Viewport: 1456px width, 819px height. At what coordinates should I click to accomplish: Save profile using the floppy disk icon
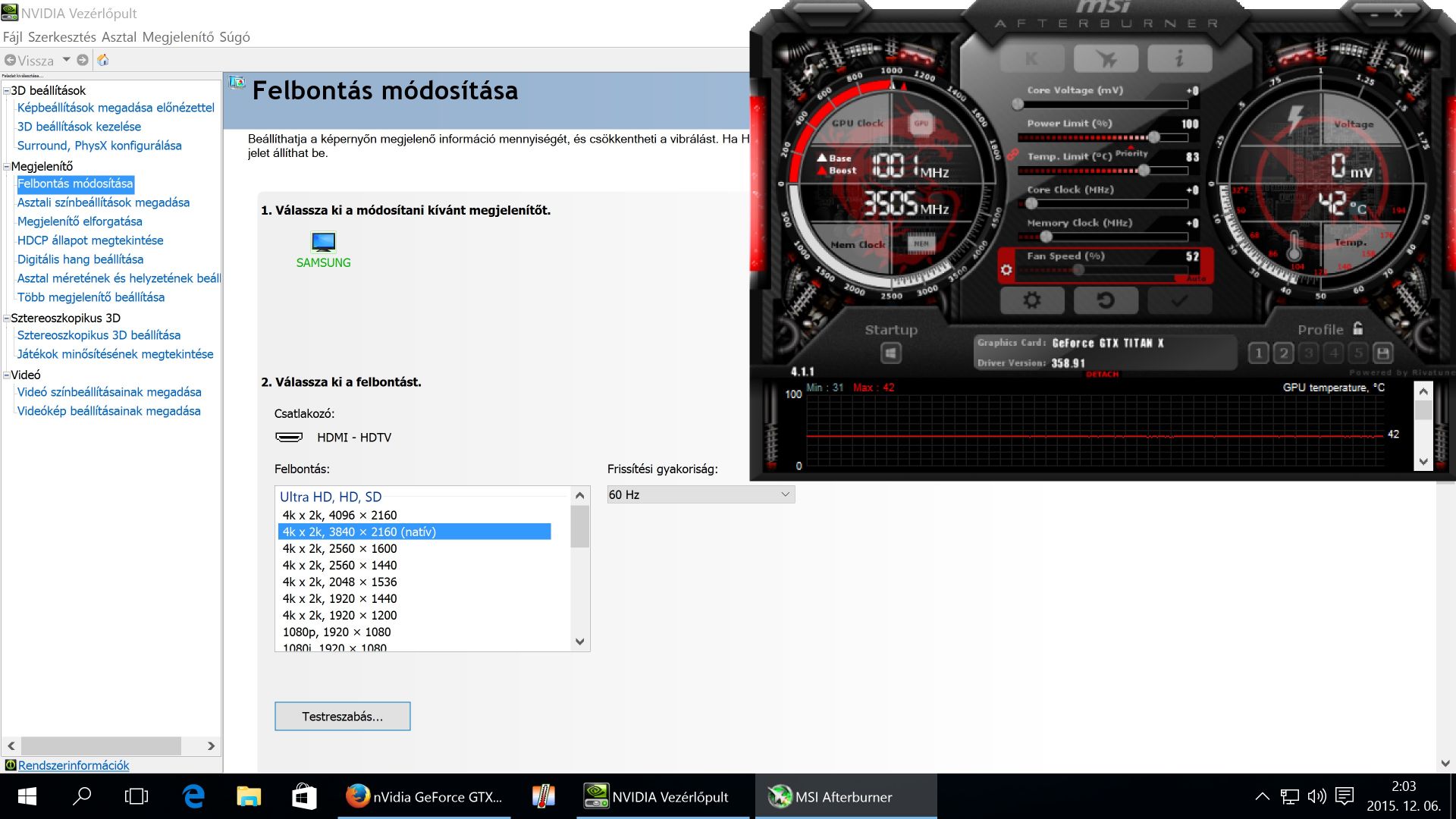pos(1383,353)
